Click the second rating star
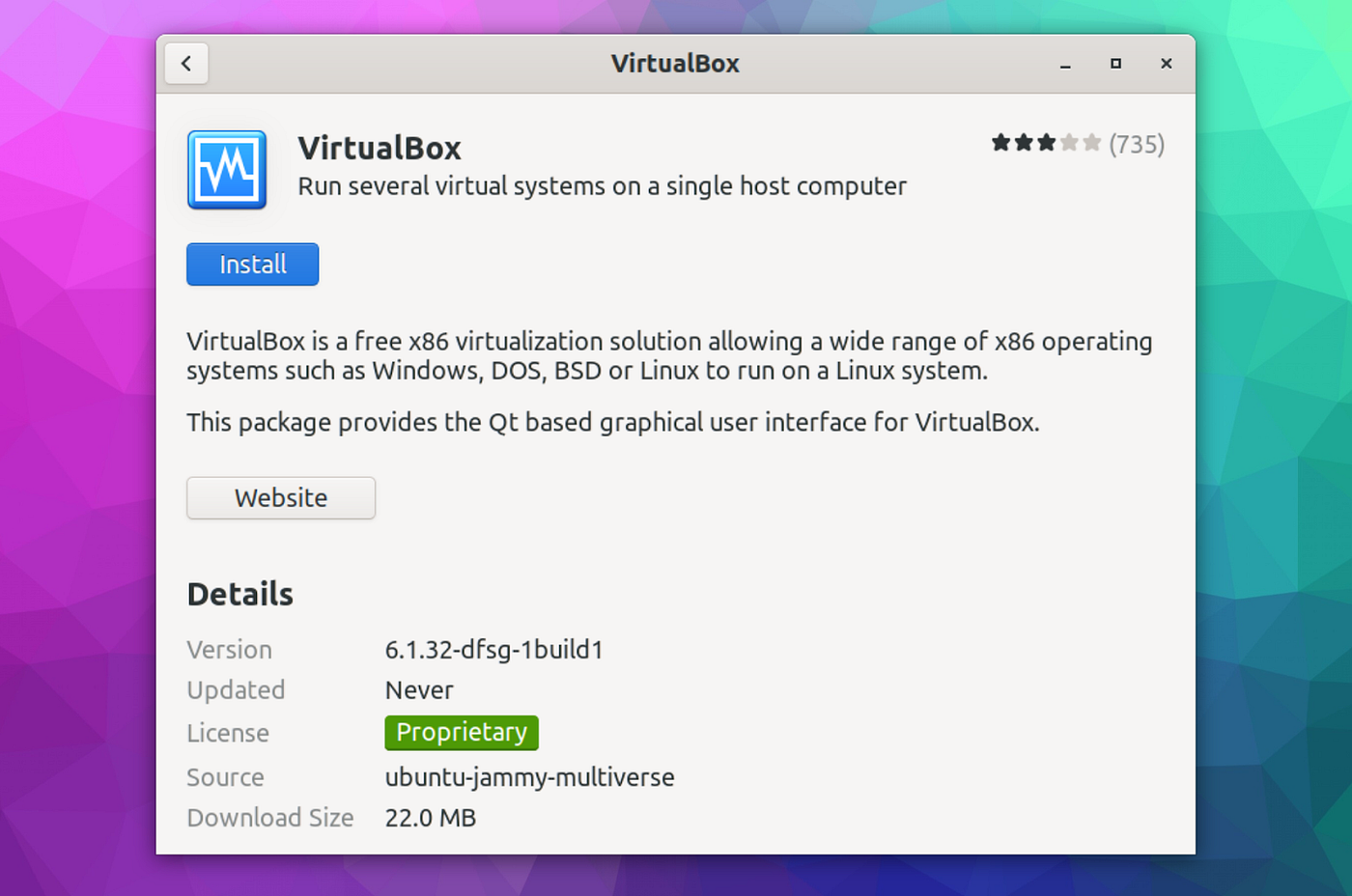Image resolution: width=1352 pixels, height=896 pixels. pyautogui.click(x=1023, y=142)
